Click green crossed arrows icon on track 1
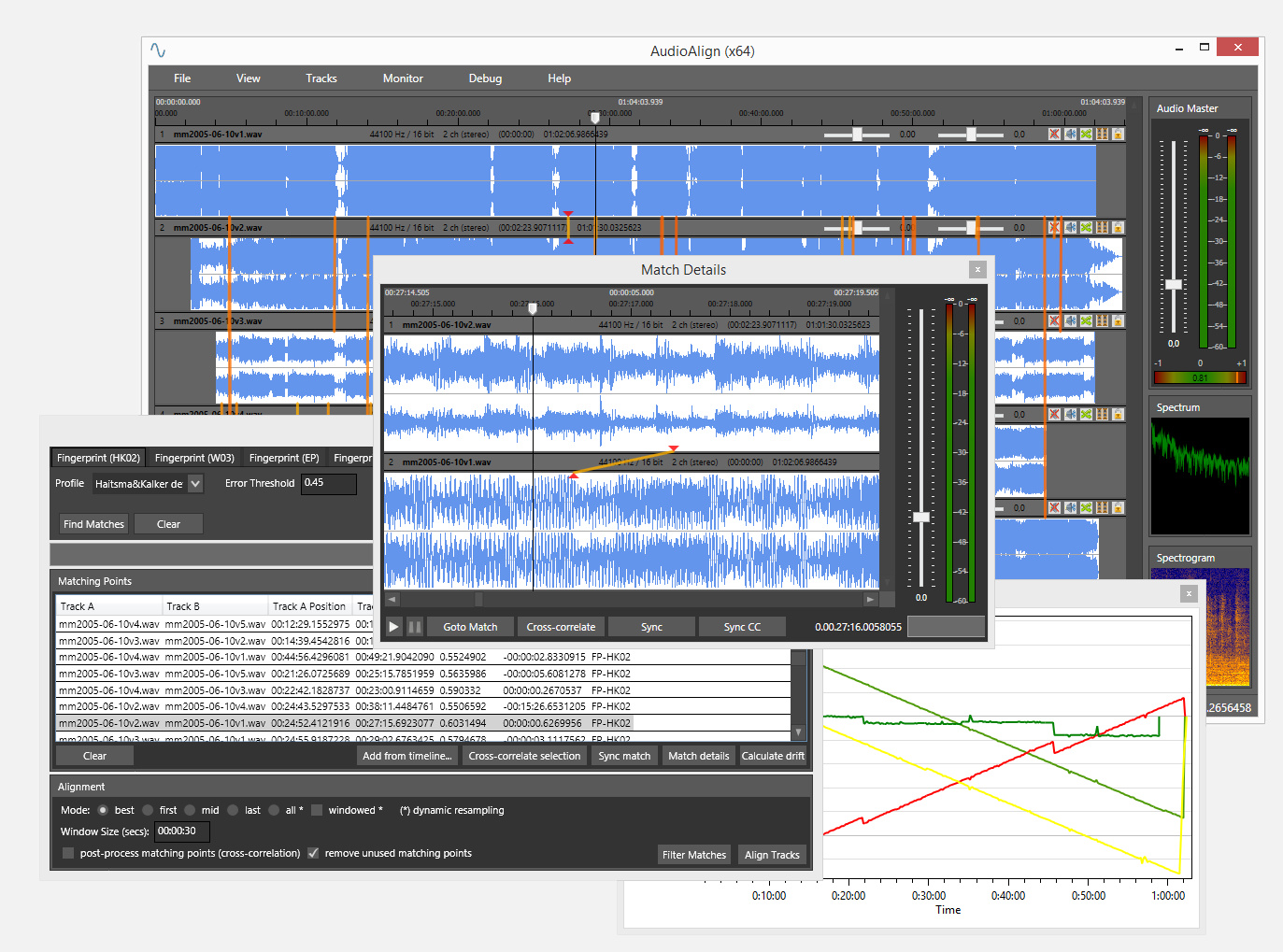The width and height of the screenshot is (1283, 952). point(1086,135)
